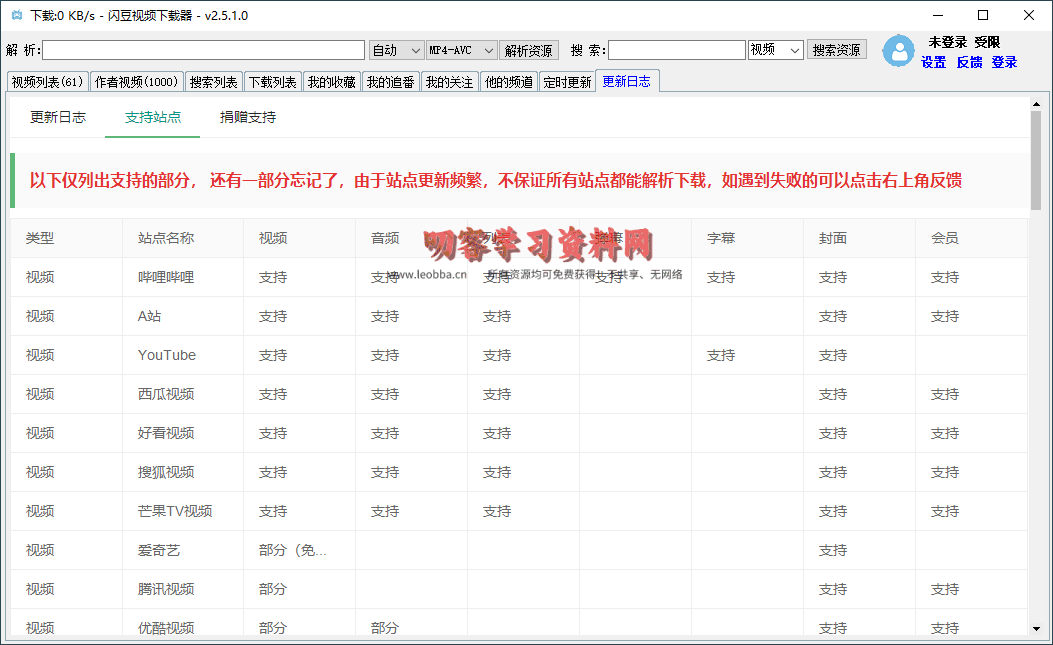Viewport: 1053px width, 645px height.
Task: Select the 捐赠支持 sub-tab
Action: pyautogui.click(x=248, y=118)
